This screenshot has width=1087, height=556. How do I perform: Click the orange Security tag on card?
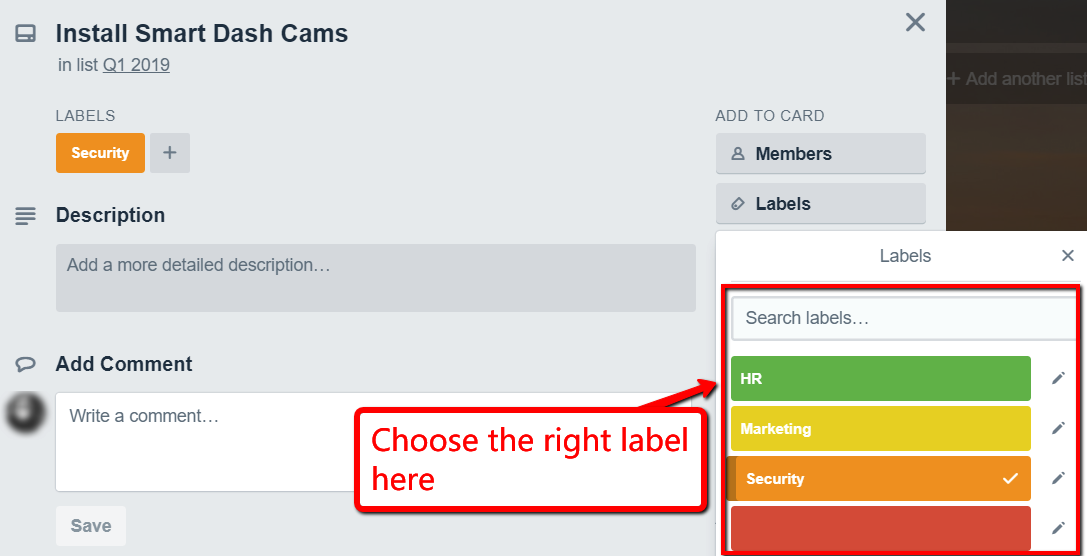[100, 153]
